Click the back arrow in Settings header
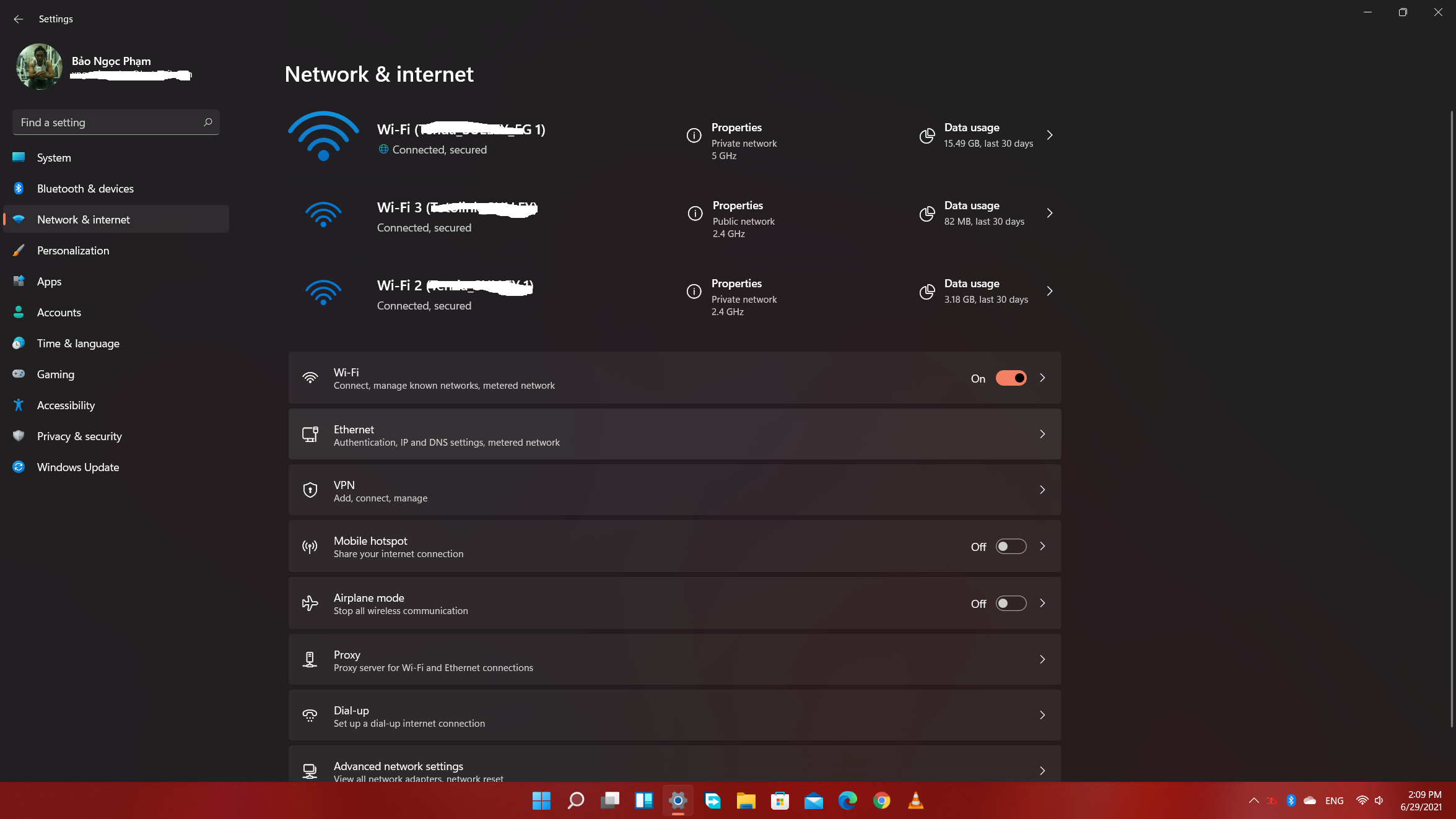 point(18,19)
